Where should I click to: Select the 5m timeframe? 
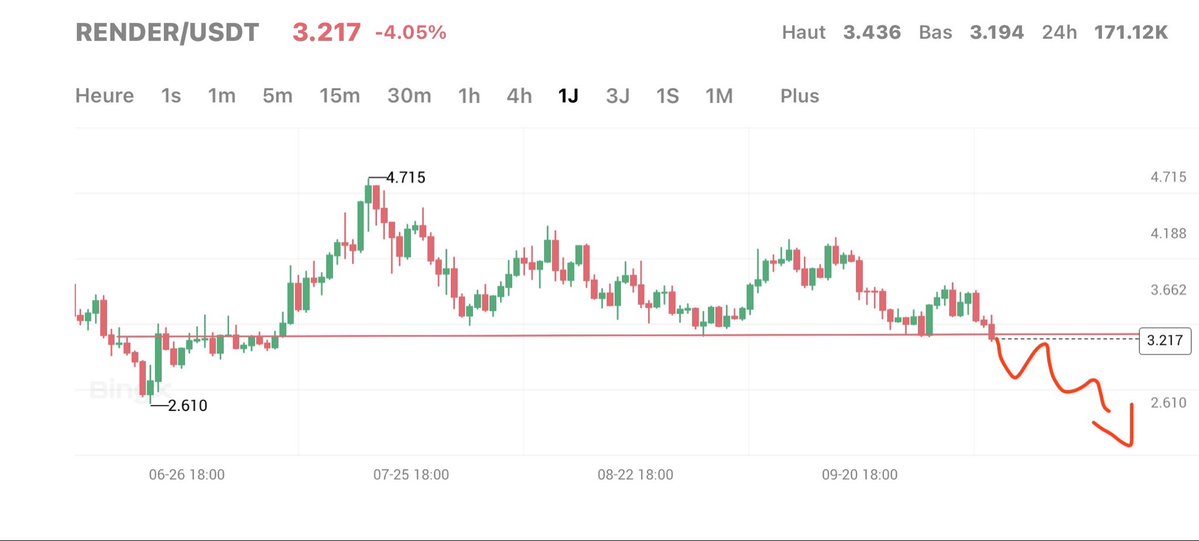tap(277, 96)
